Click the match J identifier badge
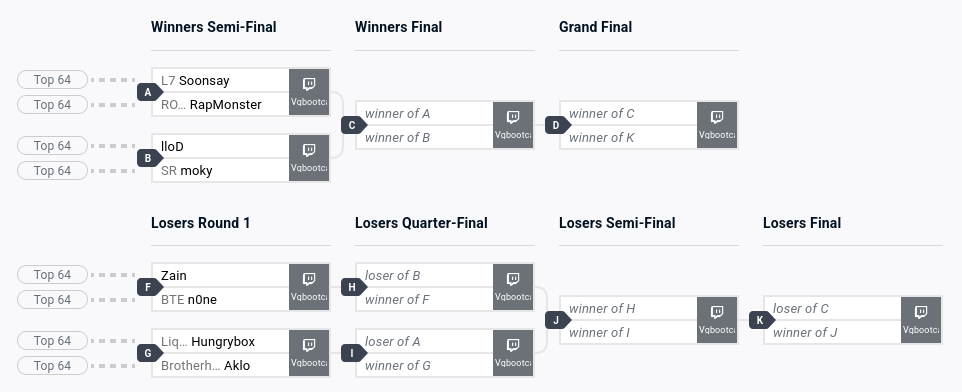 557,320
